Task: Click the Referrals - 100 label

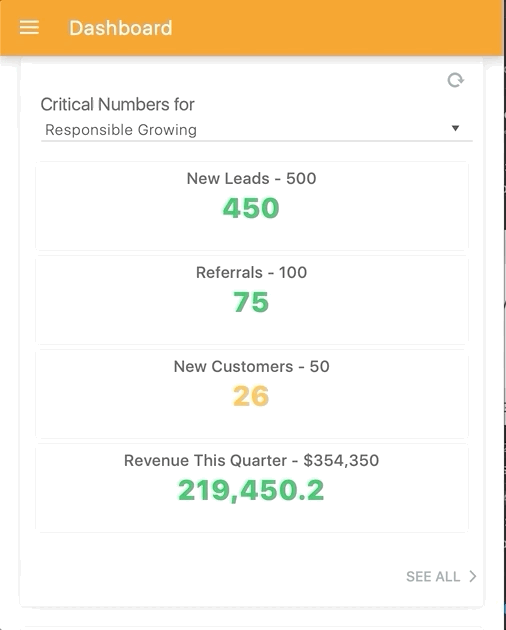Action: click(252, 272)
